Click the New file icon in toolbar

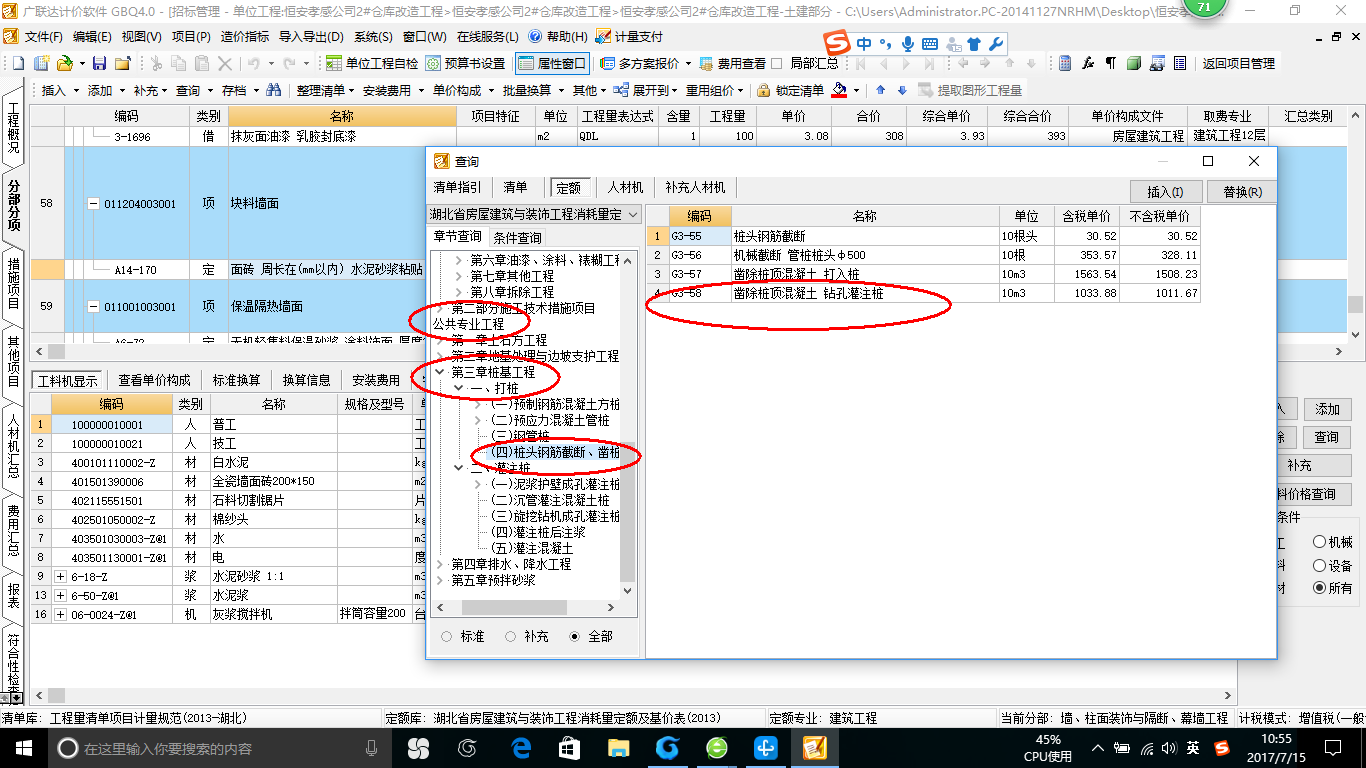(x=19, y=63)
